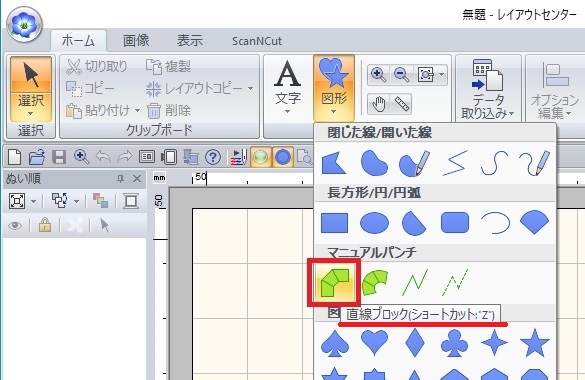Click the redo arrow in quick toolbar

[125, 157]
